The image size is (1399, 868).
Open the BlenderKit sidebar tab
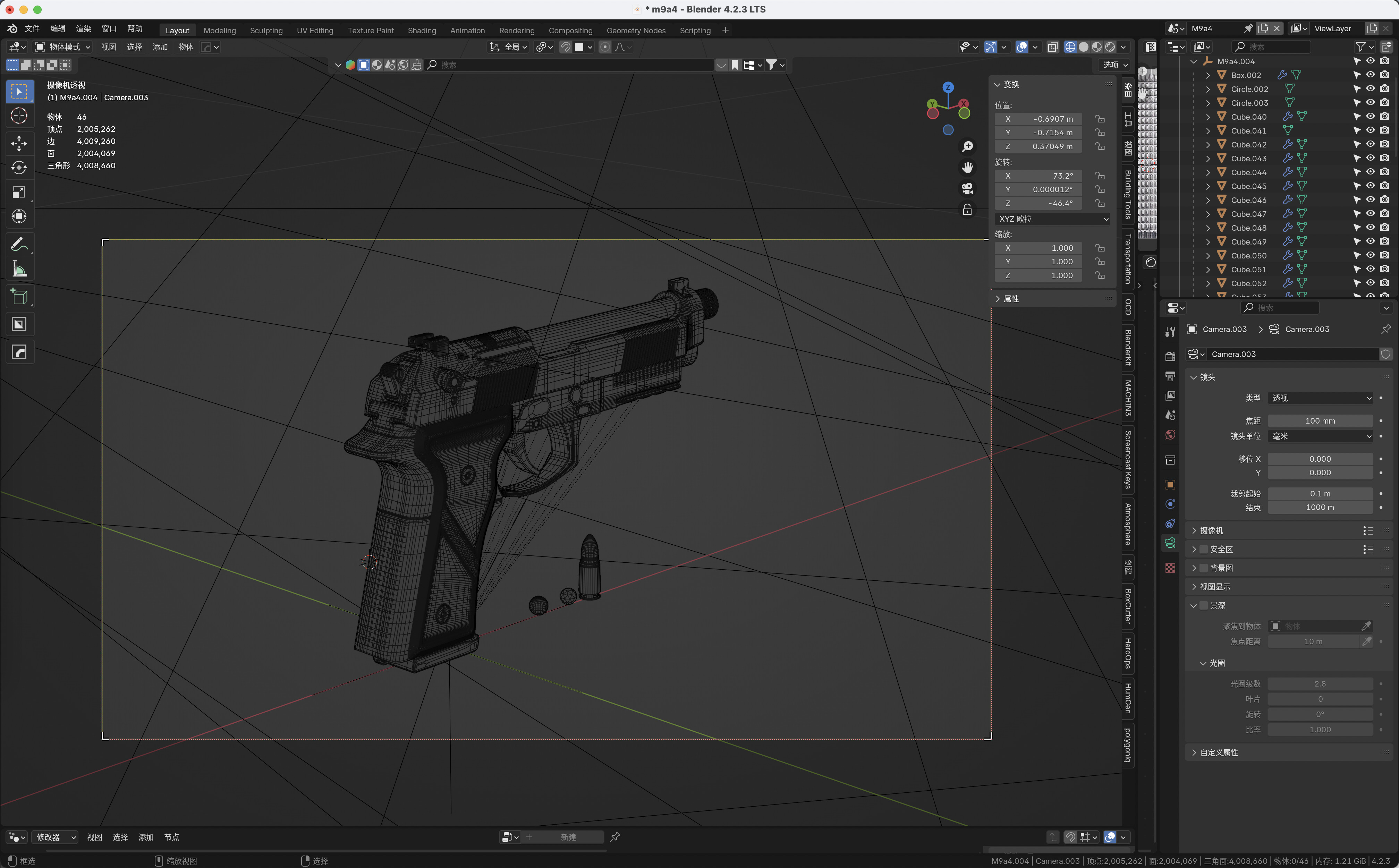1128,347
